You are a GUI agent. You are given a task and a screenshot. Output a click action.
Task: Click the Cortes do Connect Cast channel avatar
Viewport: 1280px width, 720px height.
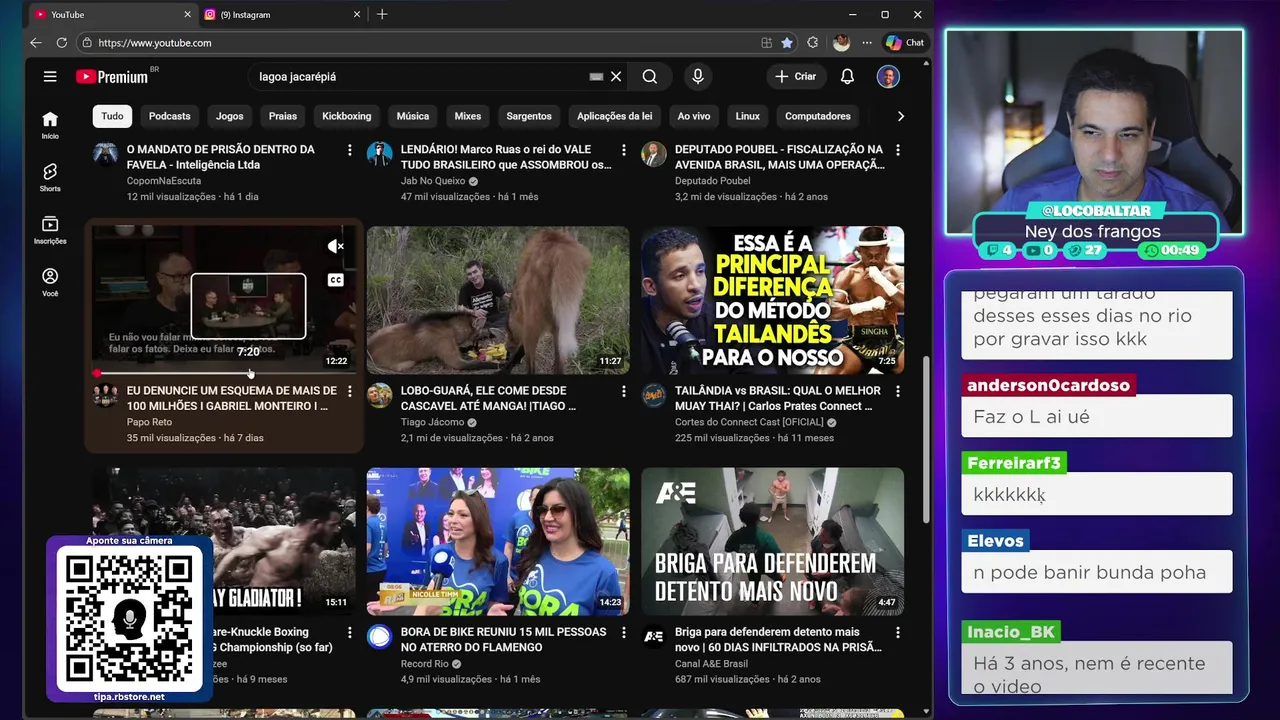(654, 395)
